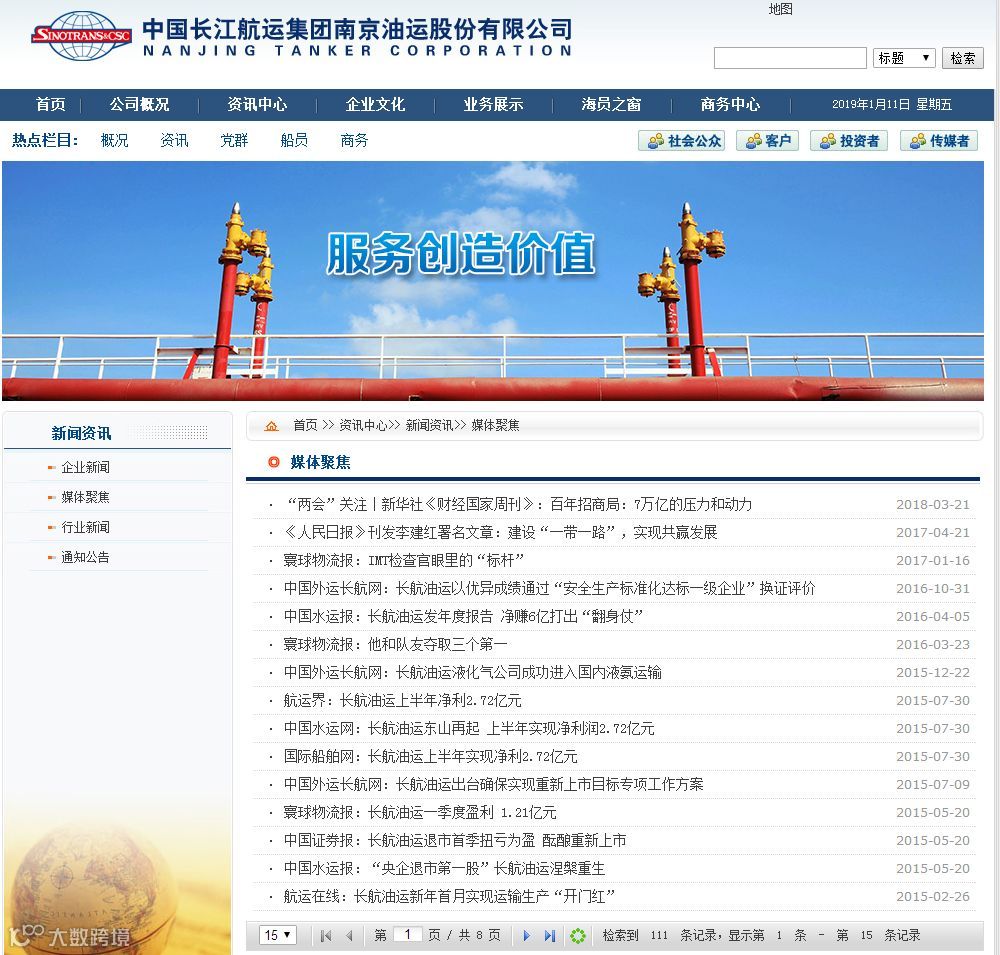Click breadcrumb link 资讯中心

pos(363,426)
